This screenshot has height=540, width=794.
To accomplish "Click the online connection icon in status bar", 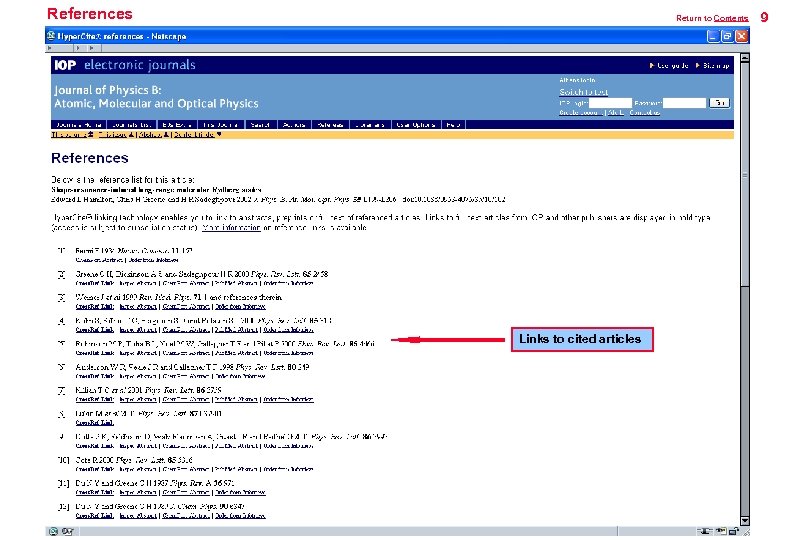I will (704, 531).
